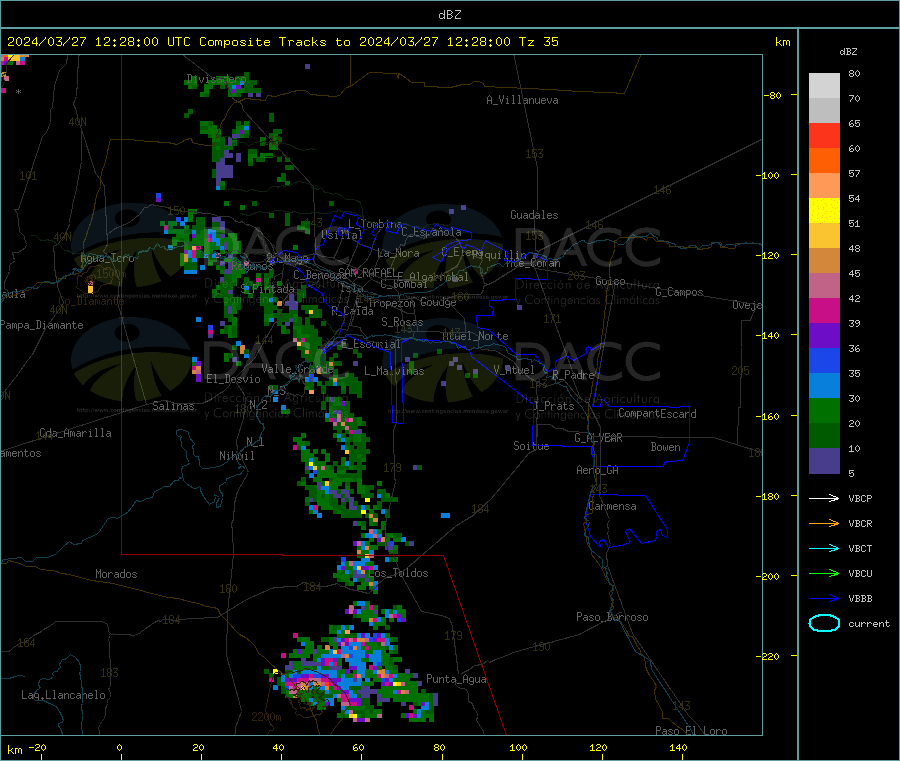The height and width of the screenshot is (761, 900).
Task: Click the green VBCU arrow in legend
Action: click(824, 573)
